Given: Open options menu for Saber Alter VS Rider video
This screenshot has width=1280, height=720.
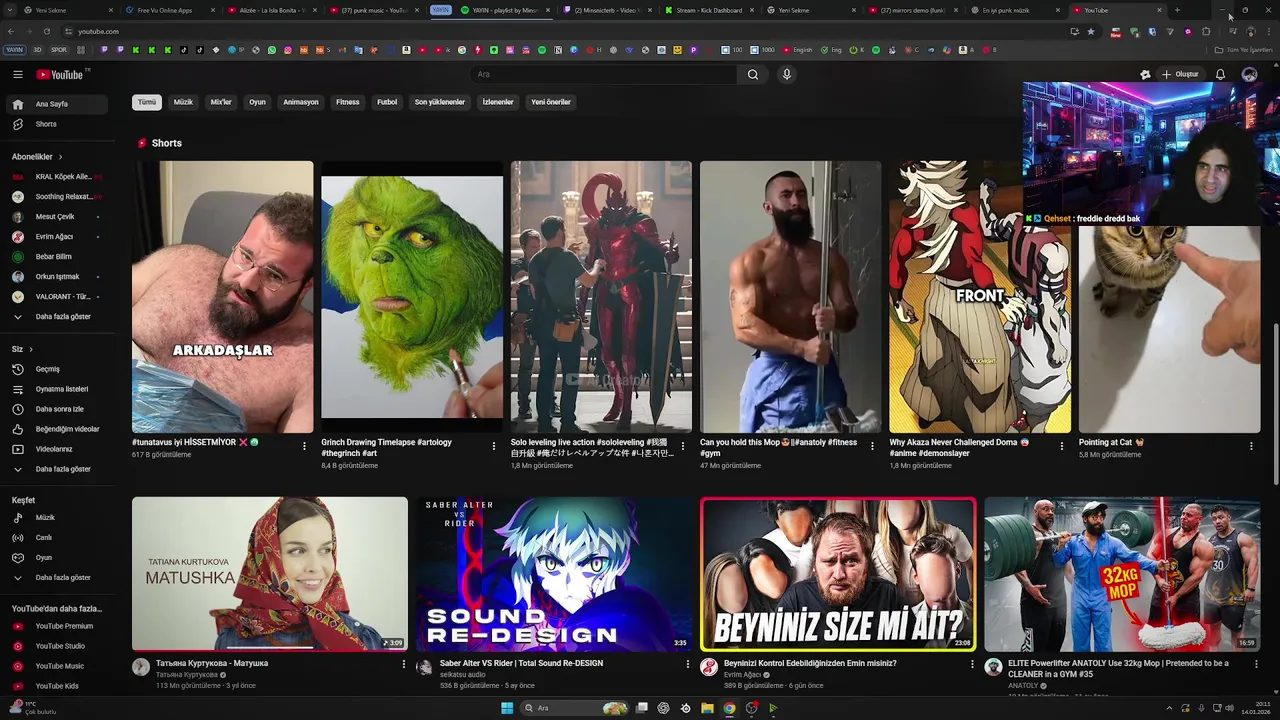Looking at the screenshot, I should tap(687, 664).
